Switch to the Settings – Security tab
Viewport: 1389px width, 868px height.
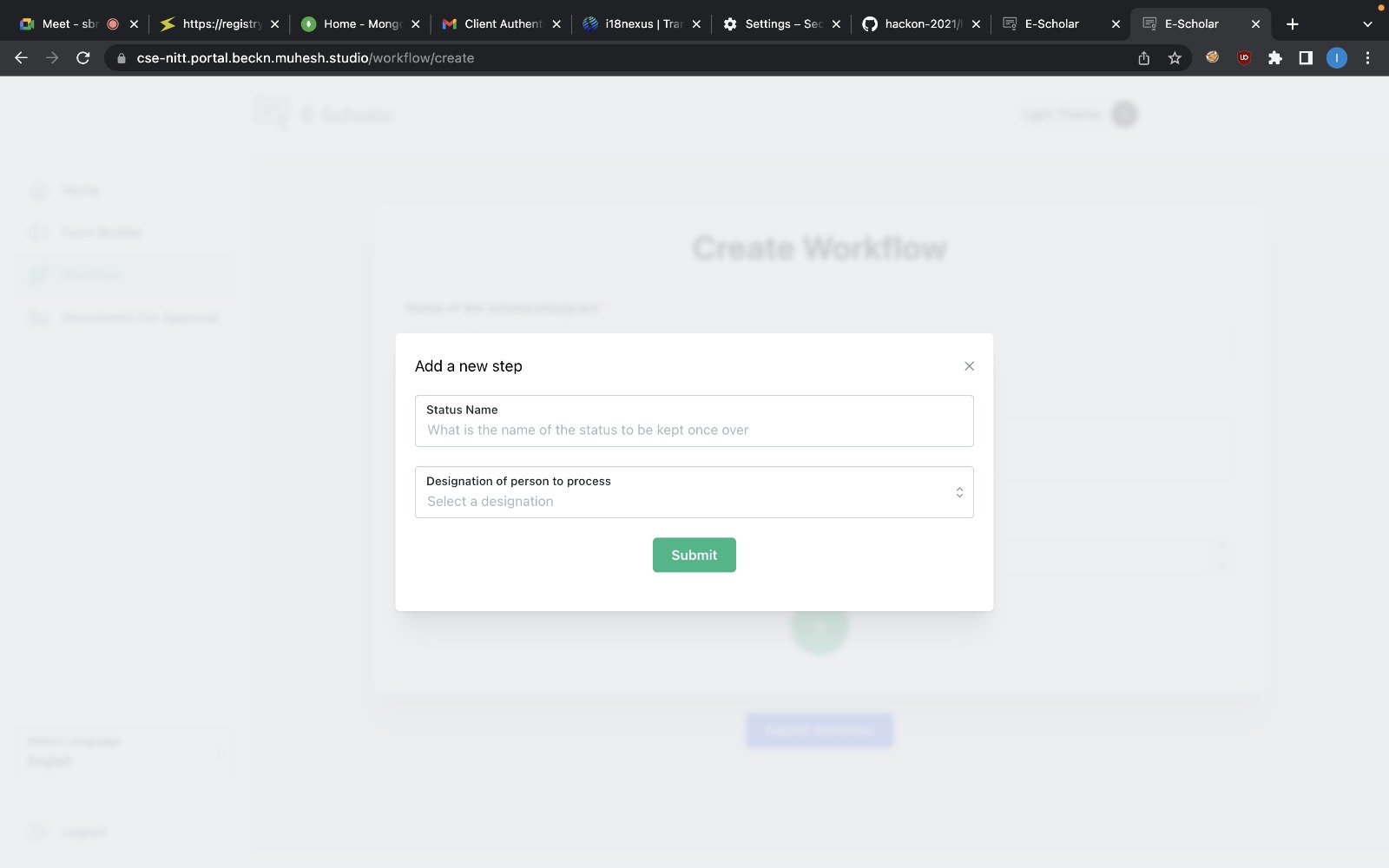(x=783, y=24)
